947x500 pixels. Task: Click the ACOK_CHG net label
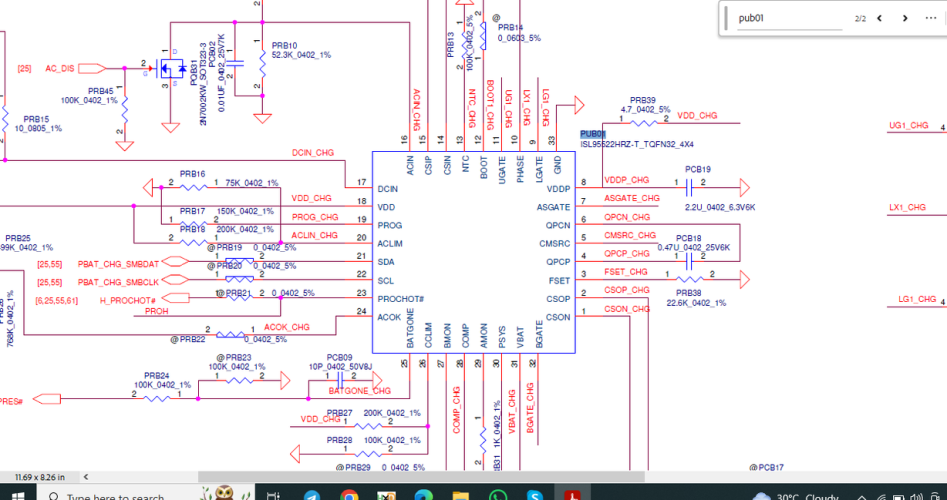[287, 327]
